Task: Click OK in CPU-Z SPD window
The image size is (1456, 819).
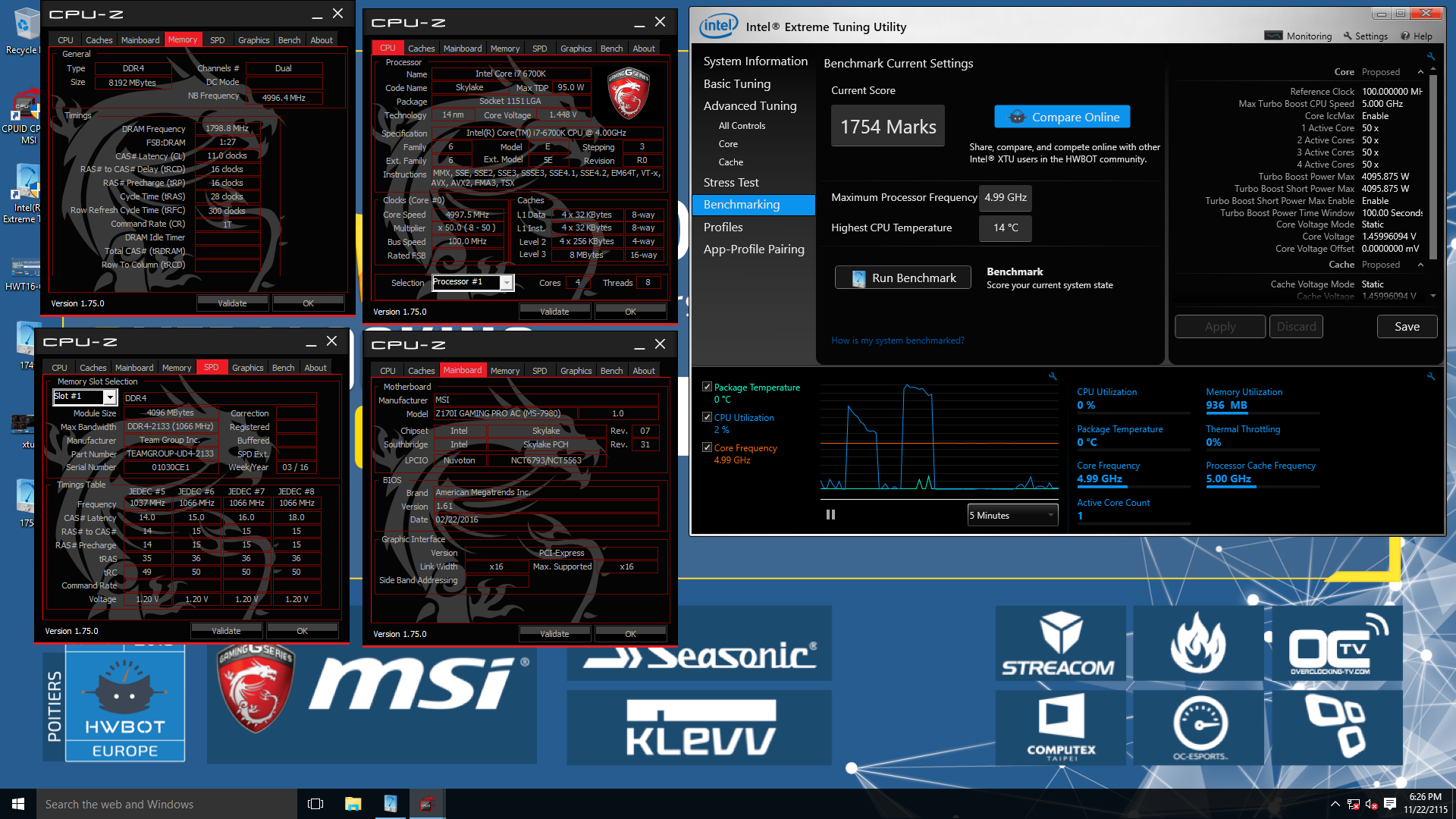Action: pos(302,631)
